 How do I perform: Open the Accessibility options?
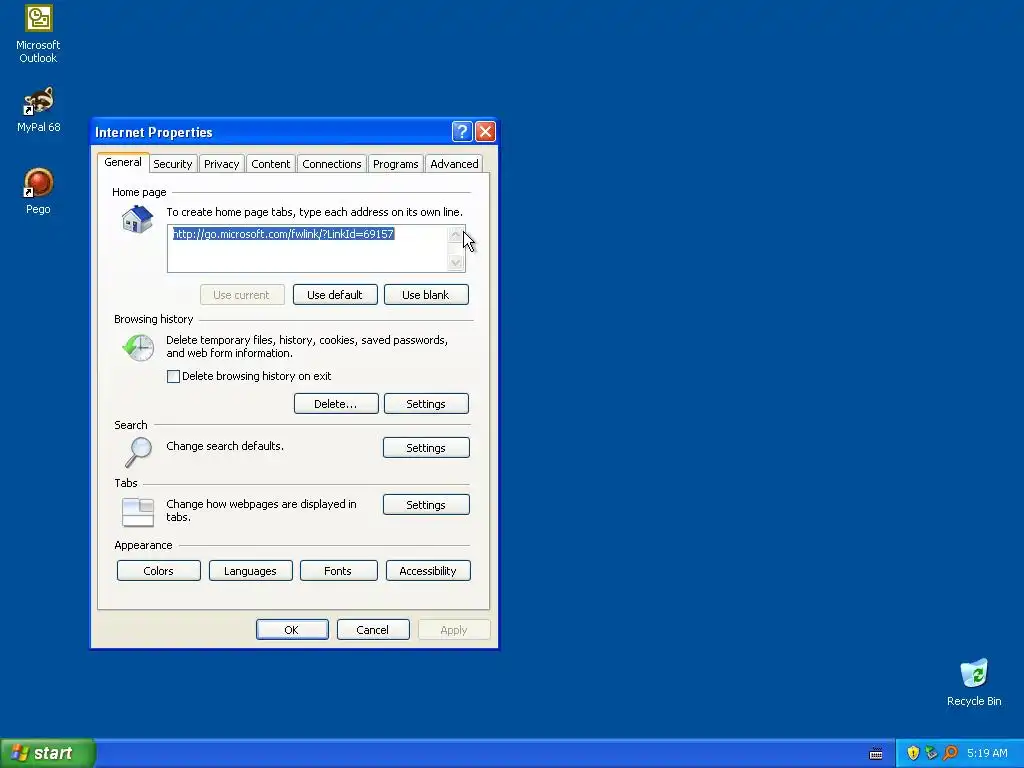(x=428, y=570)
